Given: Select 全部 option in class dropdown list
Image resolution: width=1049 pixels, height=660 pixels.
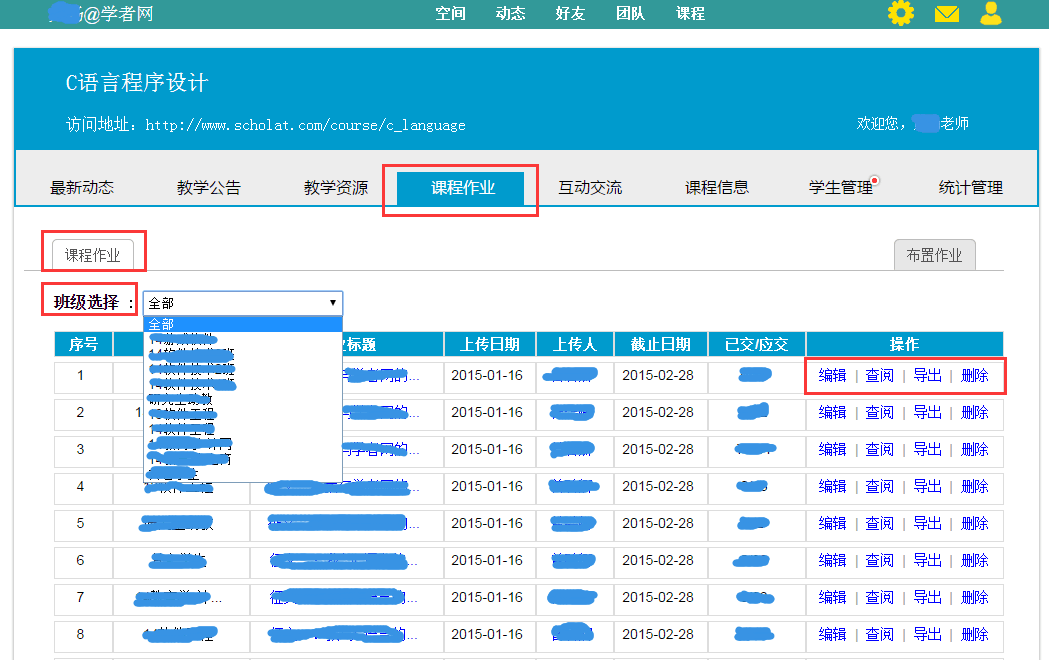Looking at the screenshot, I should coord(161,324).
